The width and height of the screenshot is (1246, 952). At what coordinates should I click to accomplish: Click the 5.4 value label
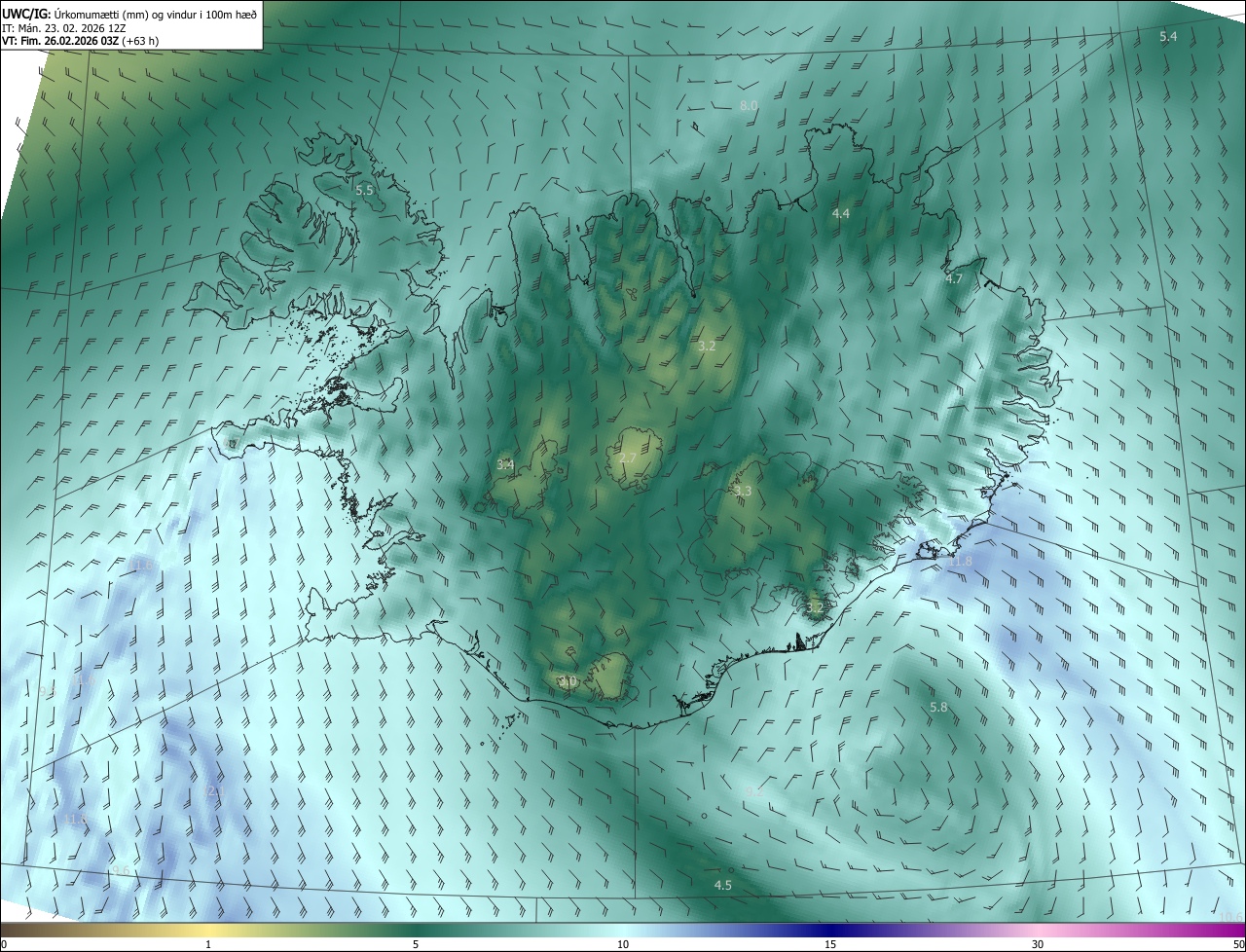coord(1168,36)
